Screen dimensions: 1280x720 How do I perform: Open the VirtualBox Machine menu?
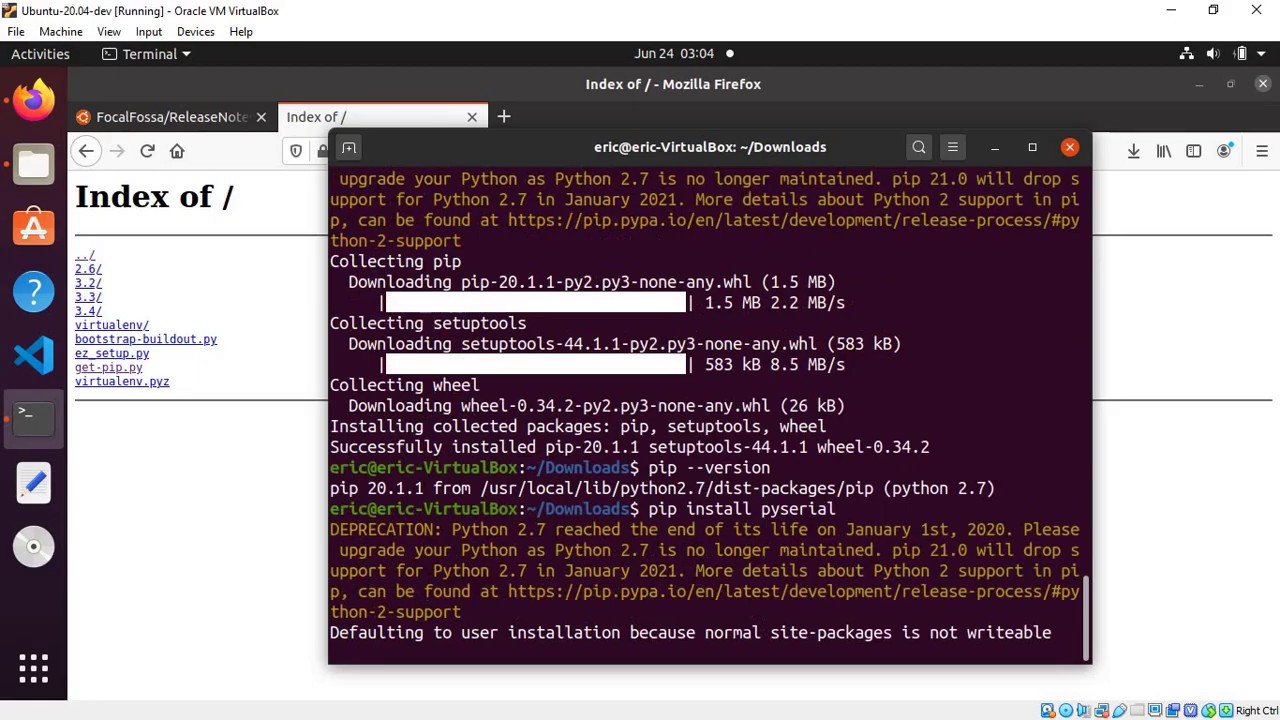point(61,32)
